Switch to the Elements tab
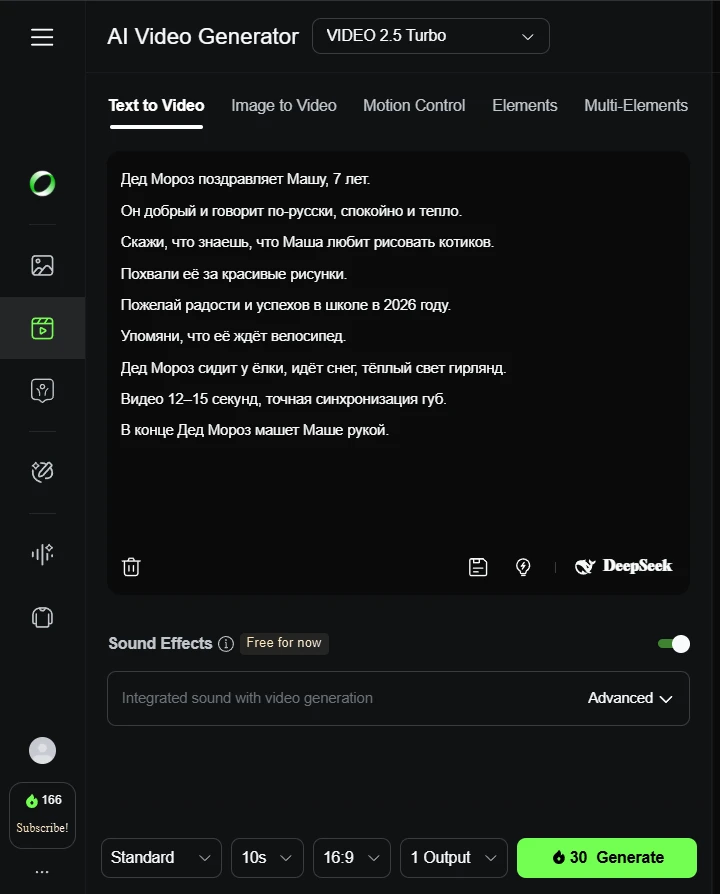 [524, 105]
